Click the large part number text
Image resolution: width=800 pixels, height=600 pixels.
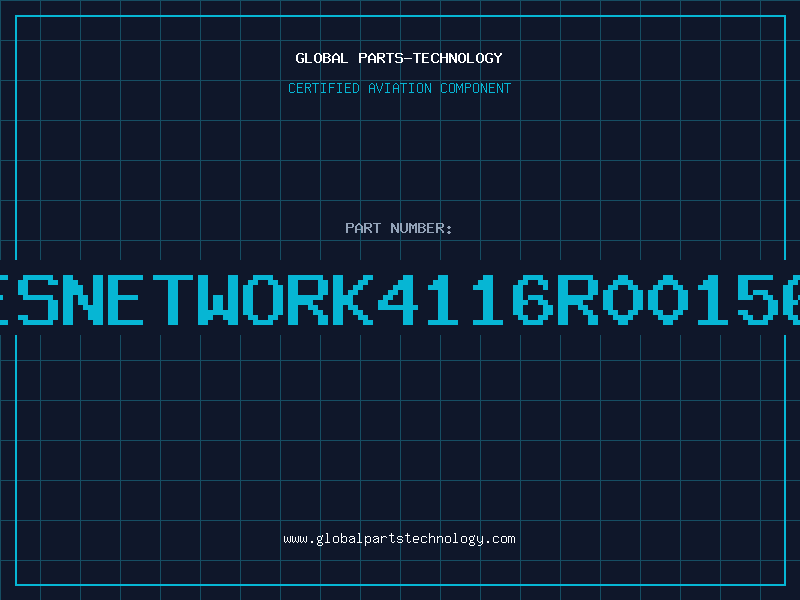click(x=400, y=299)
